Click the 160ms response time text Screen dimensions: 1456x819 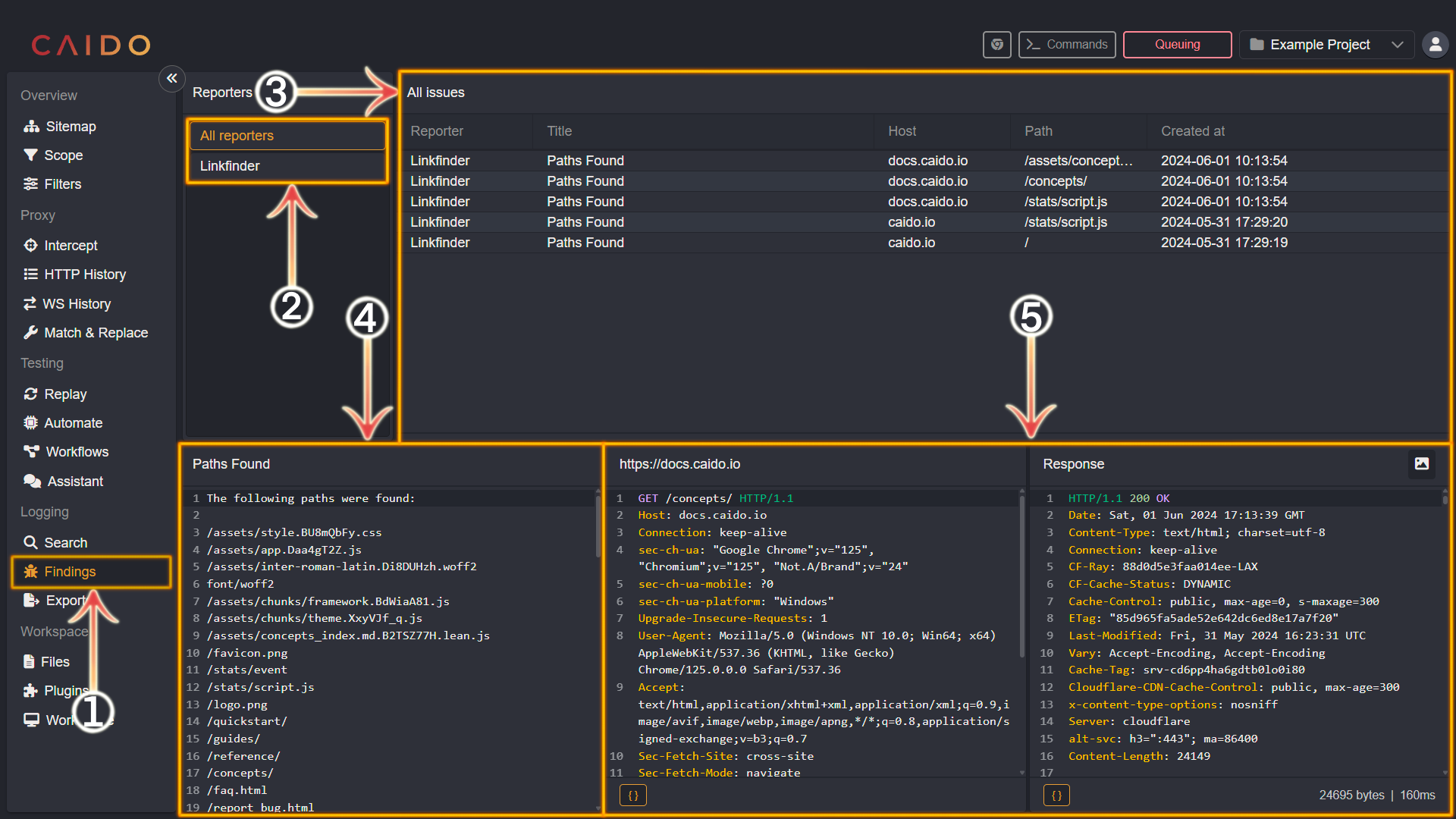point(1417,795)
